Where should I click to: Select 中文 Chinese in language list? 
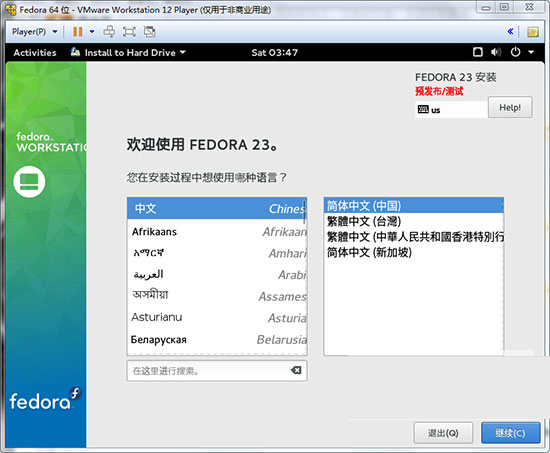pos(217,208)
